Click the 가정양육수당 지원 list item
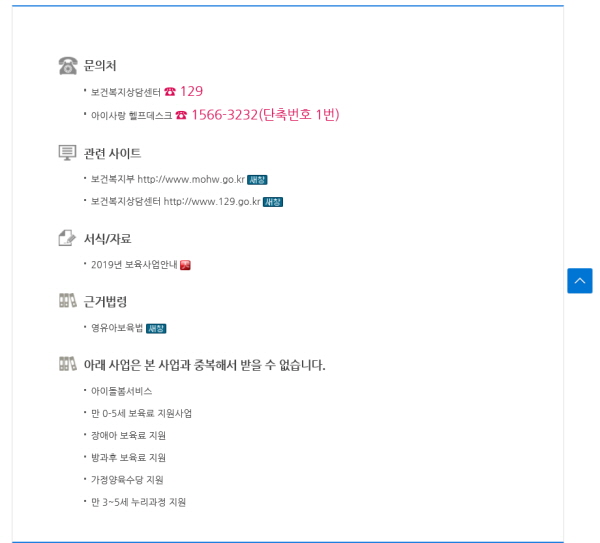The height and width of the screenshot is (543, 600). (127, 480)
